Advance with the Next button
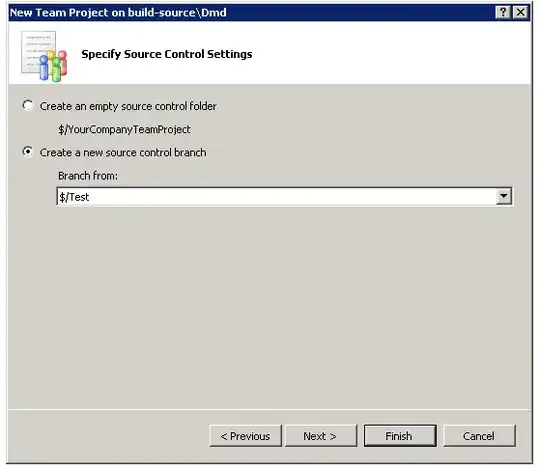Screen dimensions: 540x470 coord(321,436)
